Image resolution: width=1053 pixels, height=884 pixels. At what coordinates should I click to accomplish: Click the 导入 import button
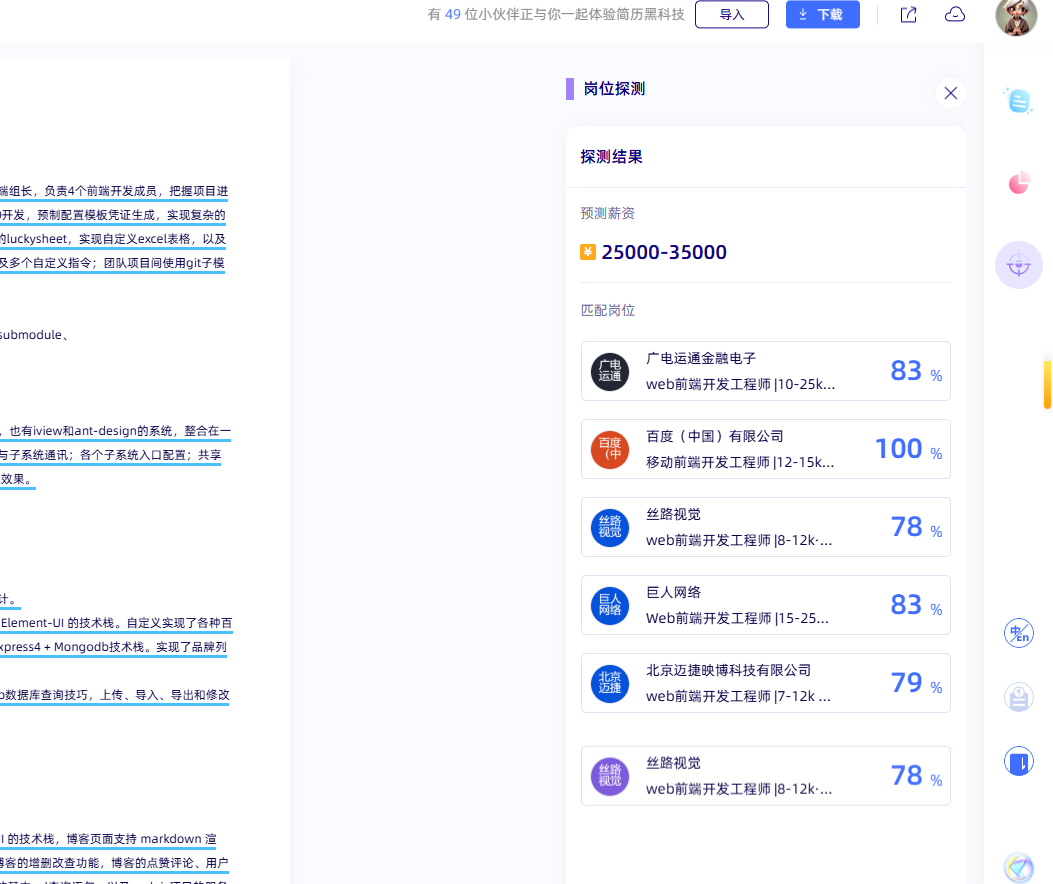(732, 14)
